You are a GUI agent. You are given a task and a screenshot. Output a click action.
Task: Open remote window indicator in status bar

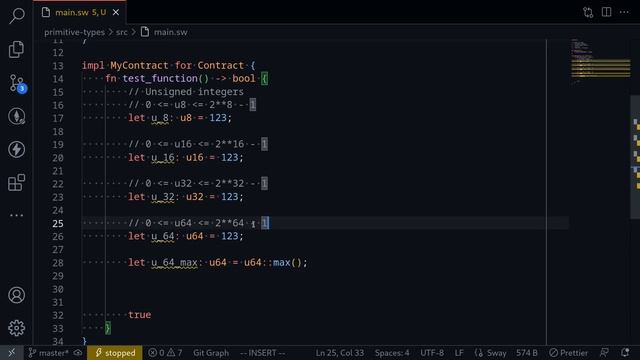pos(11,353)
